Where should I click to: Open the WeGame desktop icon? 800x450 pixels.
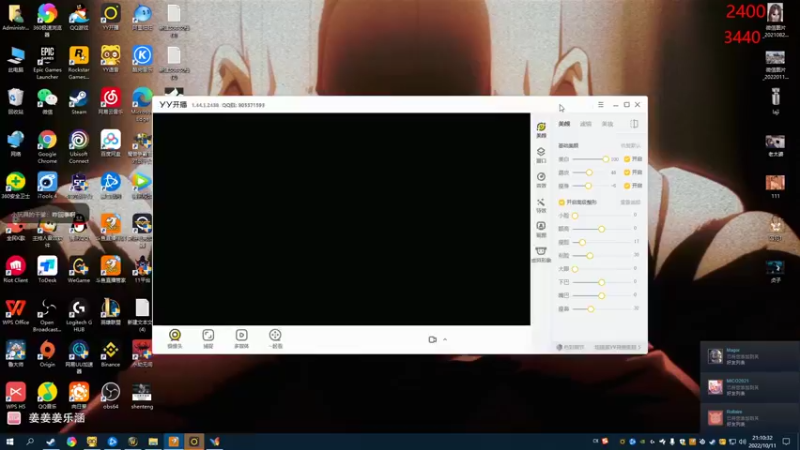tap(79, 269)
